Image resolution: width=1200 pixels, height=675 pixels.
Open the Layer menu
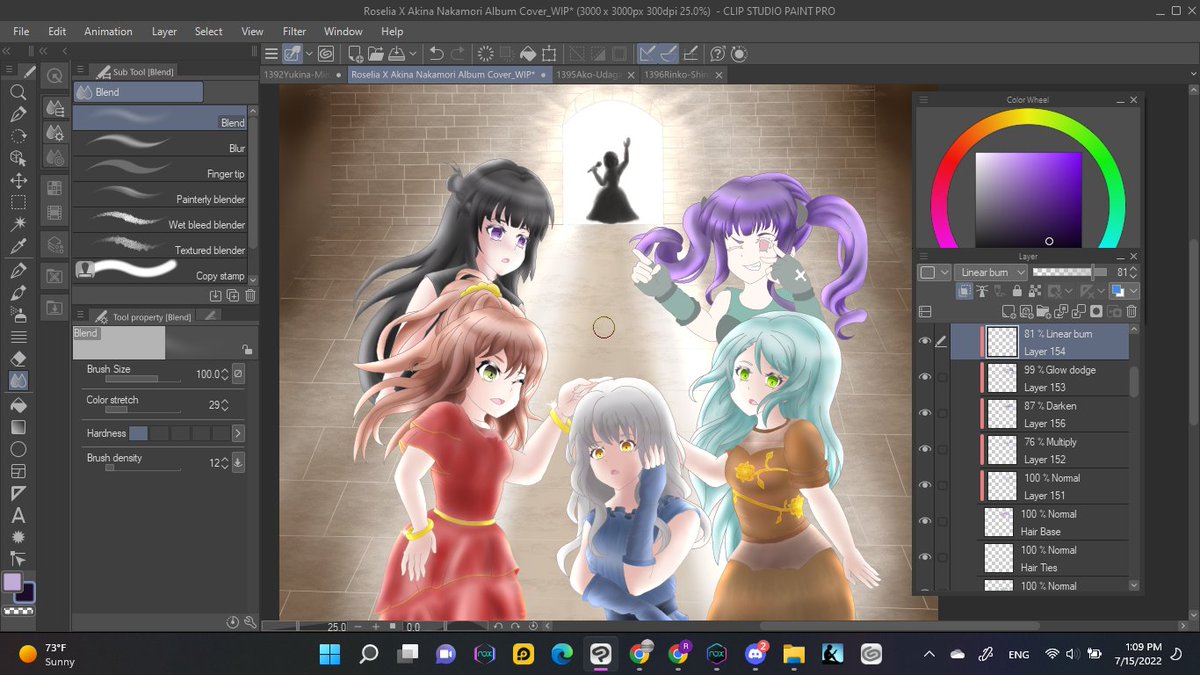tap(164, 31)
